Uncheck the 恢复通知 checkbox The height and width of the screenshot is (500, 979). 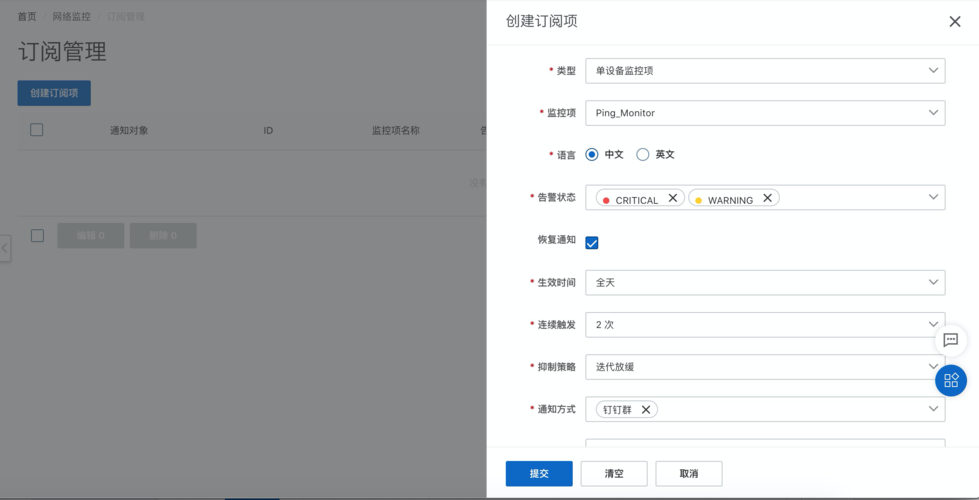tap(592, 243)
